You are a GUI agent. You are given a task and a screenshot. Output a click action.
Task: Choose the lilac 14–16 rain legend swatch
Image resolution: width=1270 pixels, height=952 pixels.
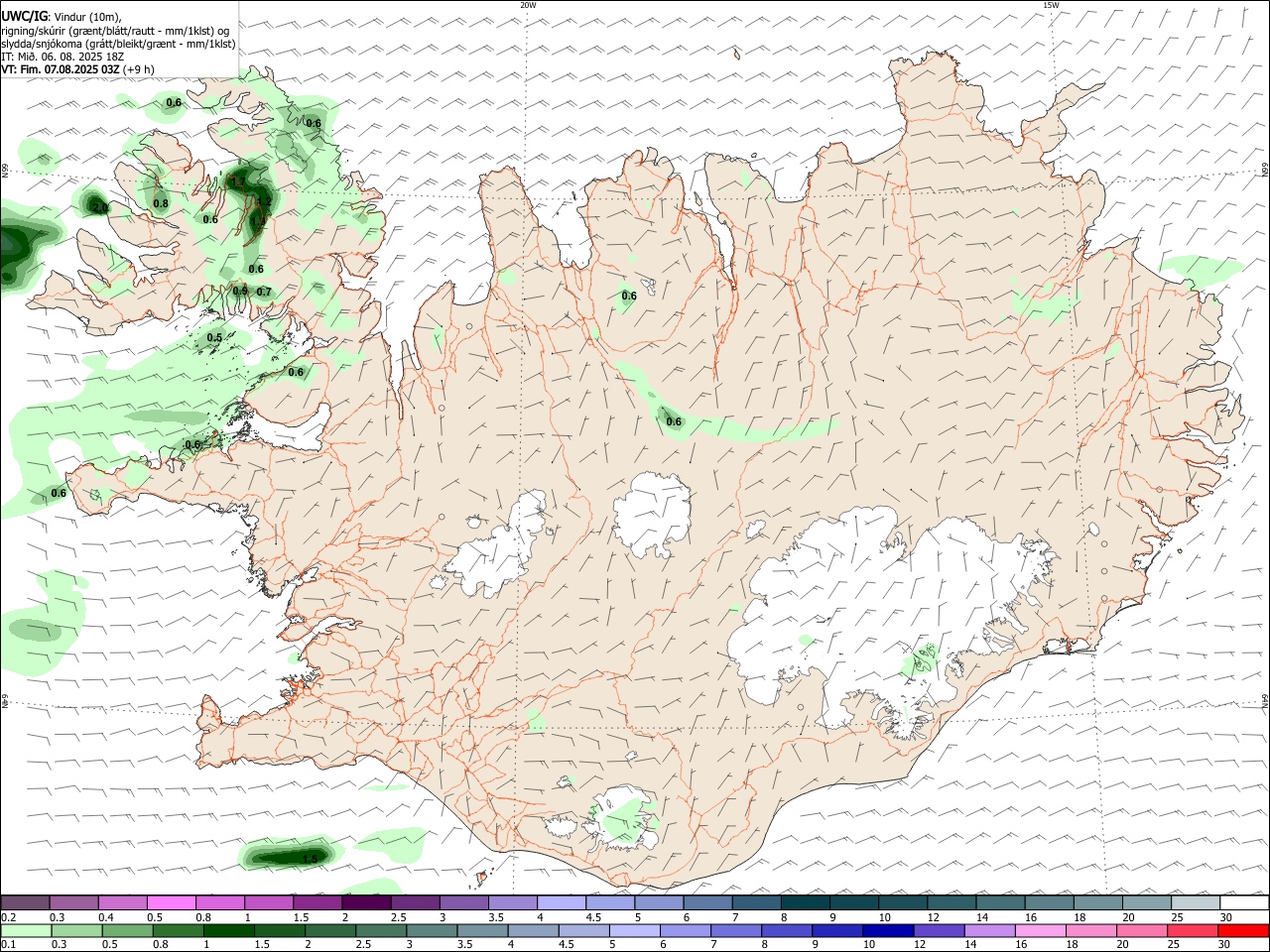[x=990, y=931]
